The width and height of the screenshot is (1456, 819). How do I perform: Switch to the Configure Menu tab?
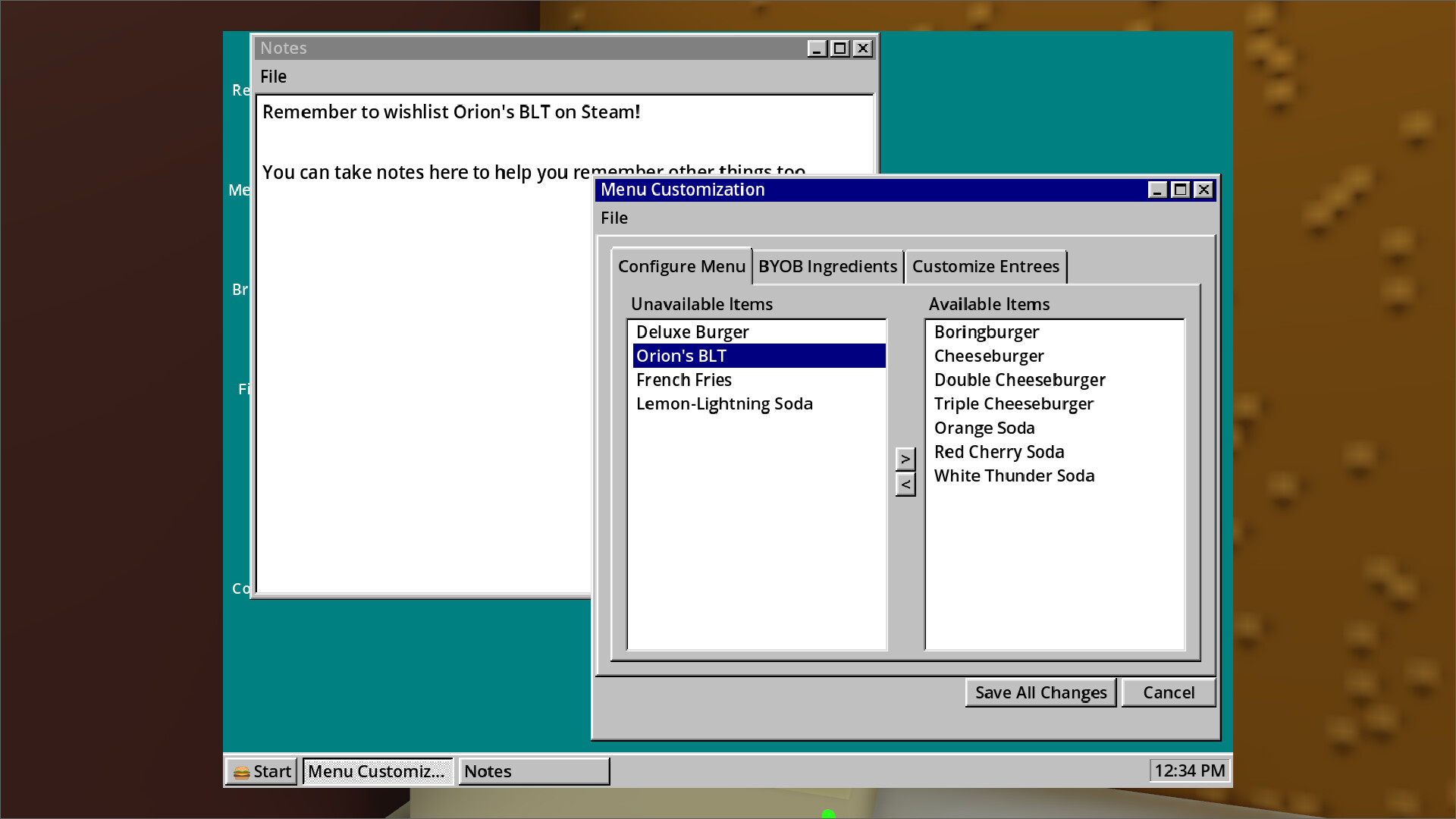click(681, 266)
